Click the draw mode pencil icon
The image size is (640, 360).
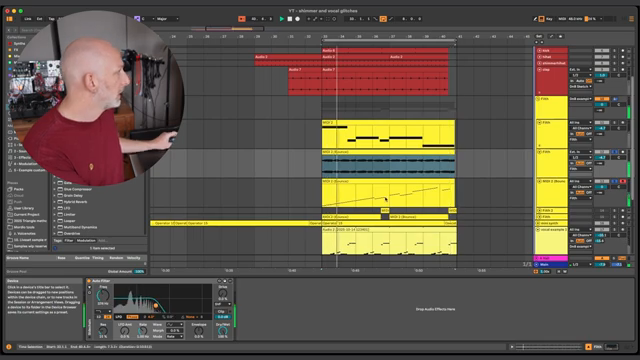pos(535,19)
